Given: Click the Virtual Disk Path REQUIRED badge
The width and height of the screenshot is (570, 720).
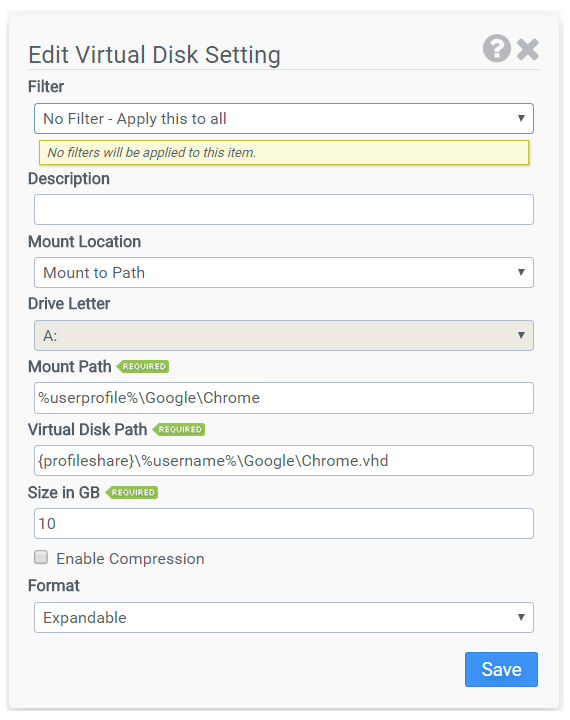Looking at the screenshot, I should [x=179, y=429].
